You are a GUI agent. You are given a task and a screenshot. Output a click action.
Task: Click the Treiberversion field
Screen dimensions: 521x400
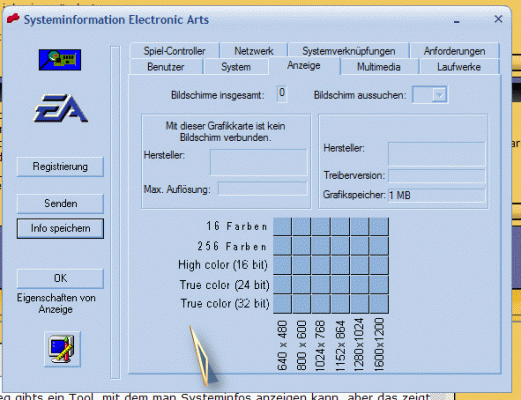pos(437,176)
